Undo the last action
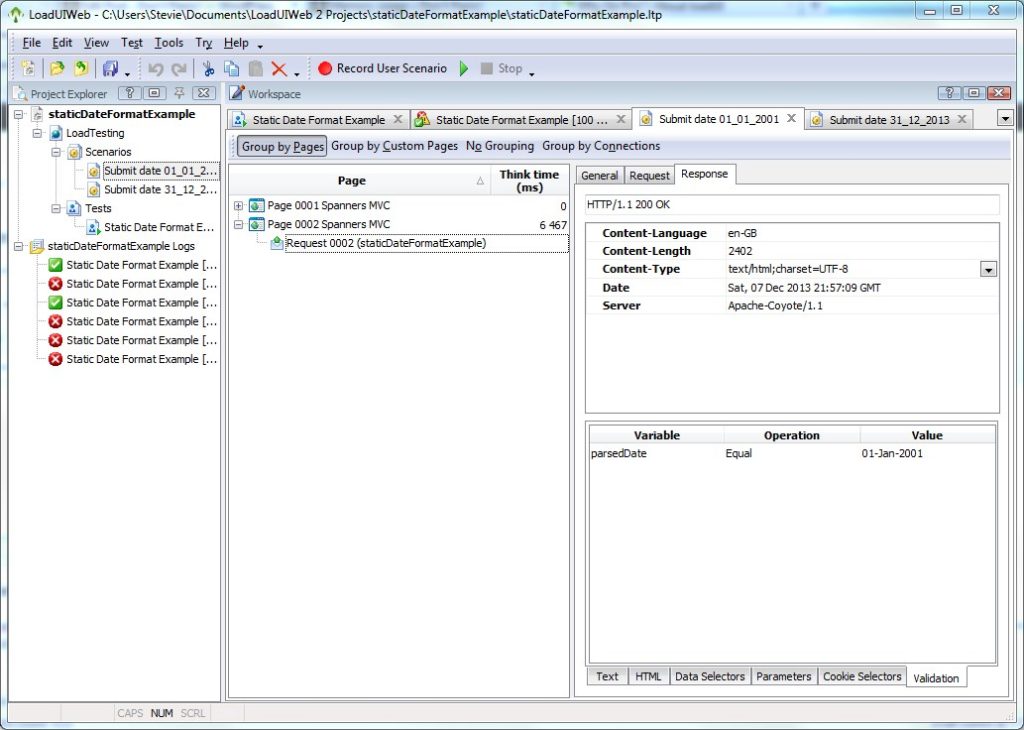The height and width of the screenshot is (730, 1024). point(154,68)
